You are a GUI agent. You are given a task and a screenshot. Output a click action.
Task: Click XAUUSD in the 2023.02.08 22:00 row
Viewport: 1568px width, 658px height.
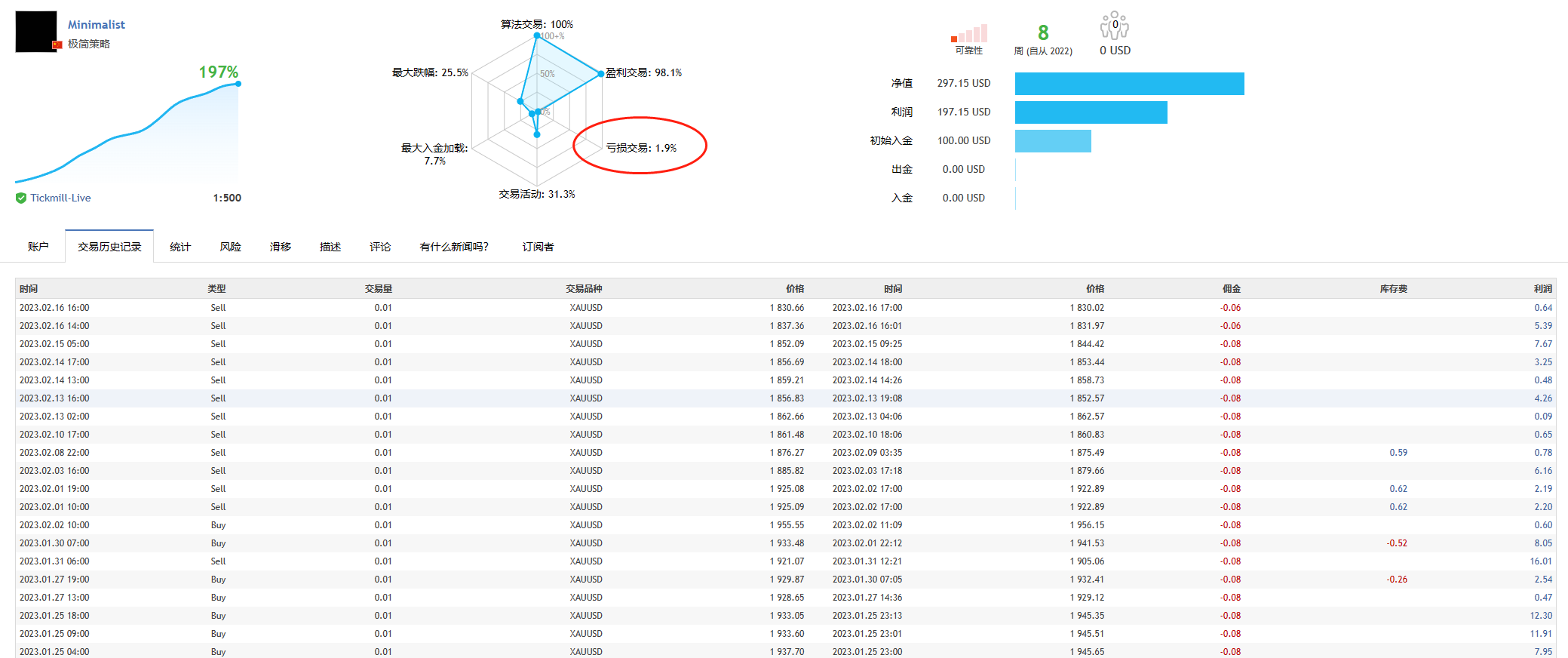tap(586, 453)
